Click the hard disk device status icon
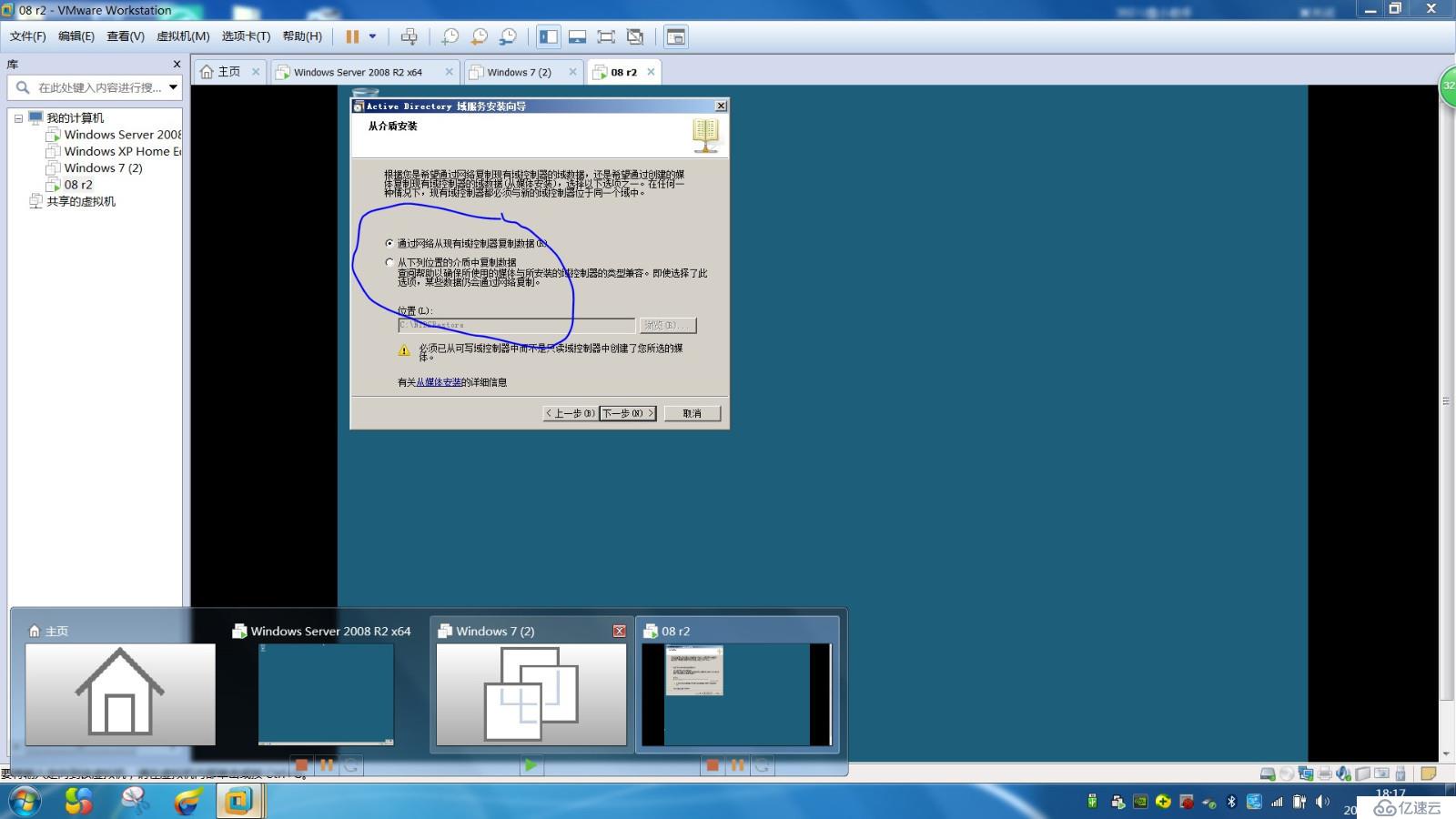 pyautogui.click(x=1268, y=773)
